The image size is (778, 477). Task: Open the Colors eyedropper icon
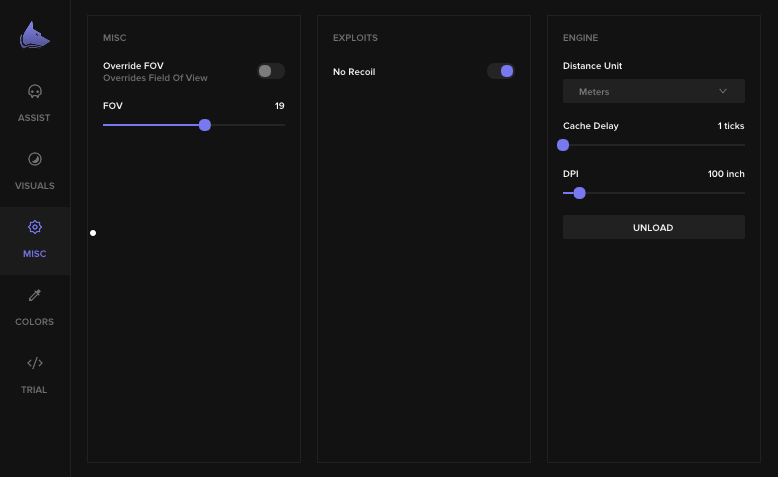pos(35,295)
